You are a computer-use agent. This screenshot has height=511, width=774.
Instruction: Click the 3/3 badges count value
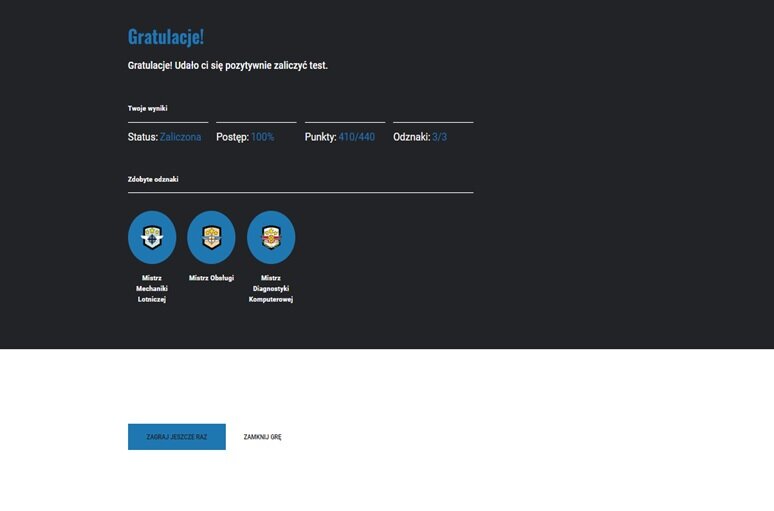tap(439, 137)
